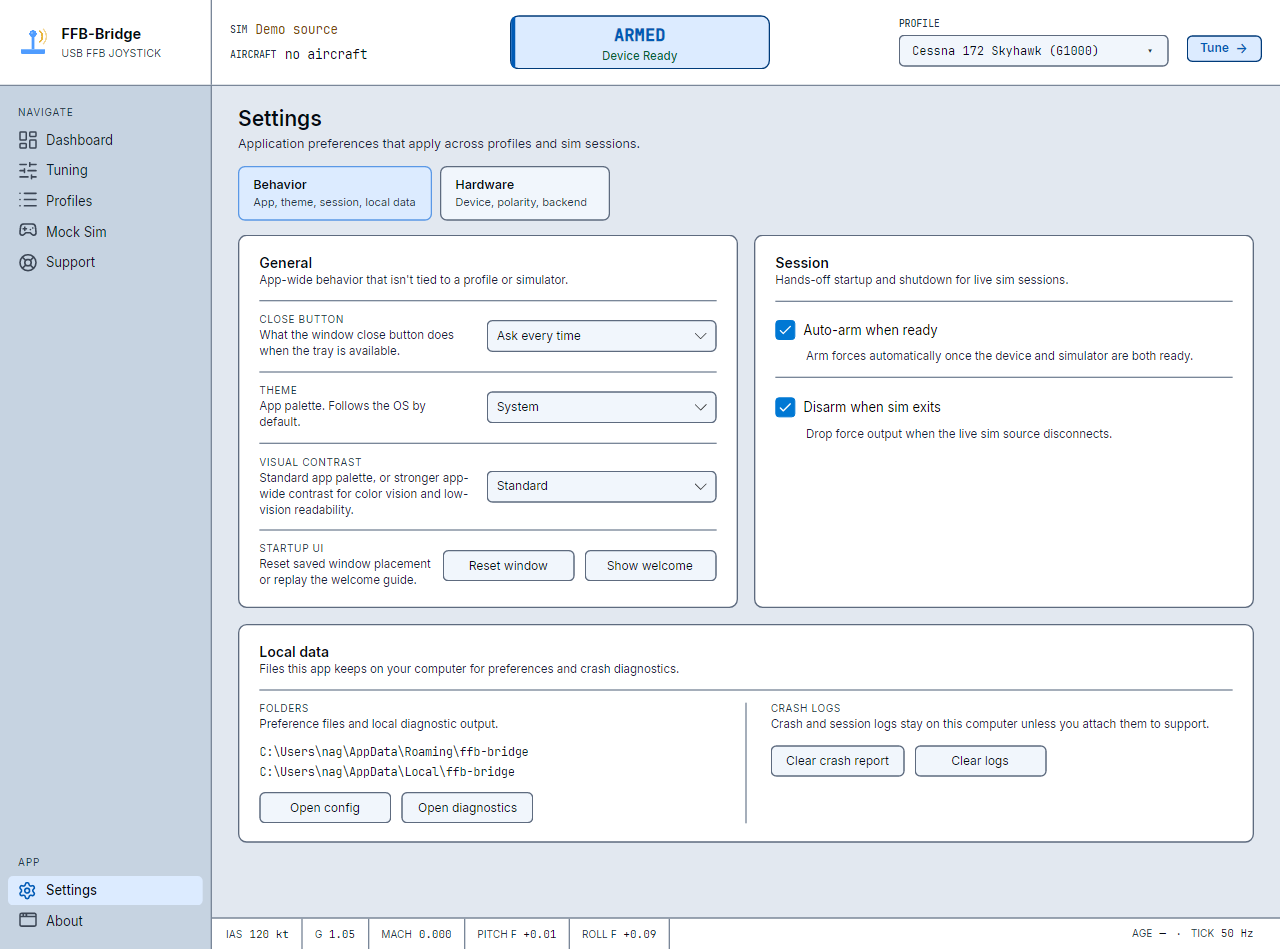
Task: Click the Settings gear icon in sidebar
Action: (x=28, y=890)
